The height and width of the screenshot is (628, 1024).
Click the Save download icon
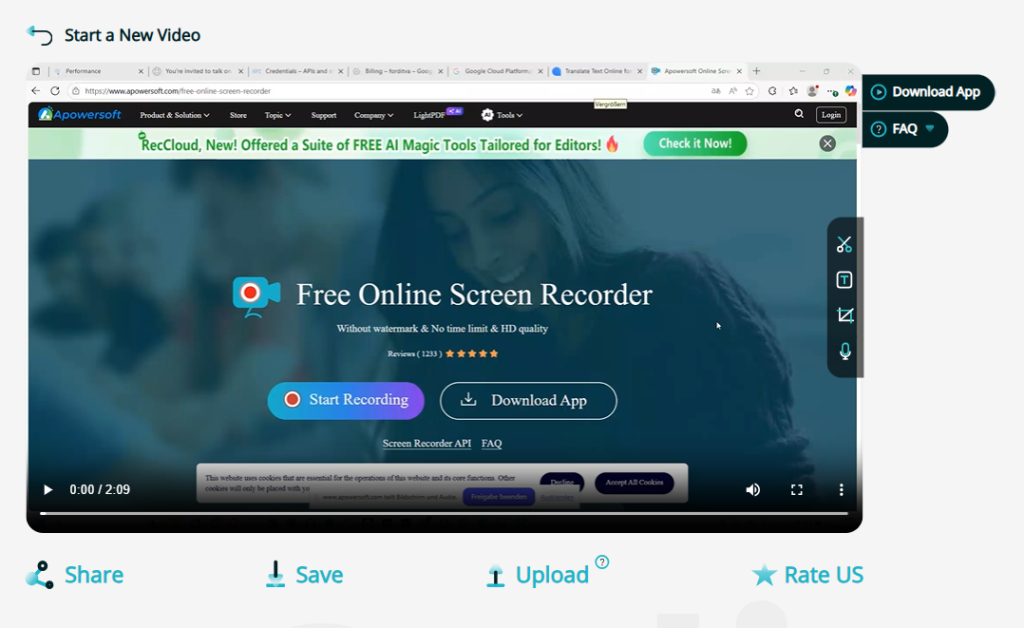click(276, 574)
